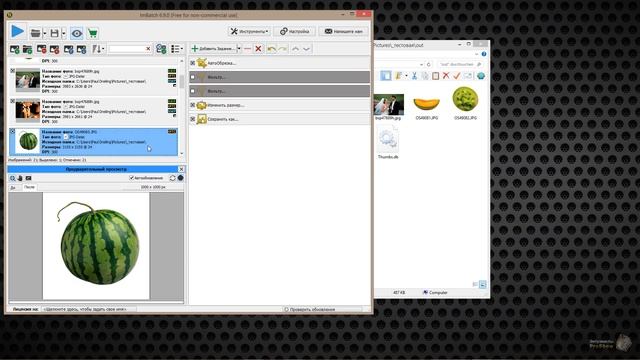The width and height of the screenshot is (640, 360).
Task: Select the melon slice thumbnail in Explorer
Action: [x=427, y=103]
